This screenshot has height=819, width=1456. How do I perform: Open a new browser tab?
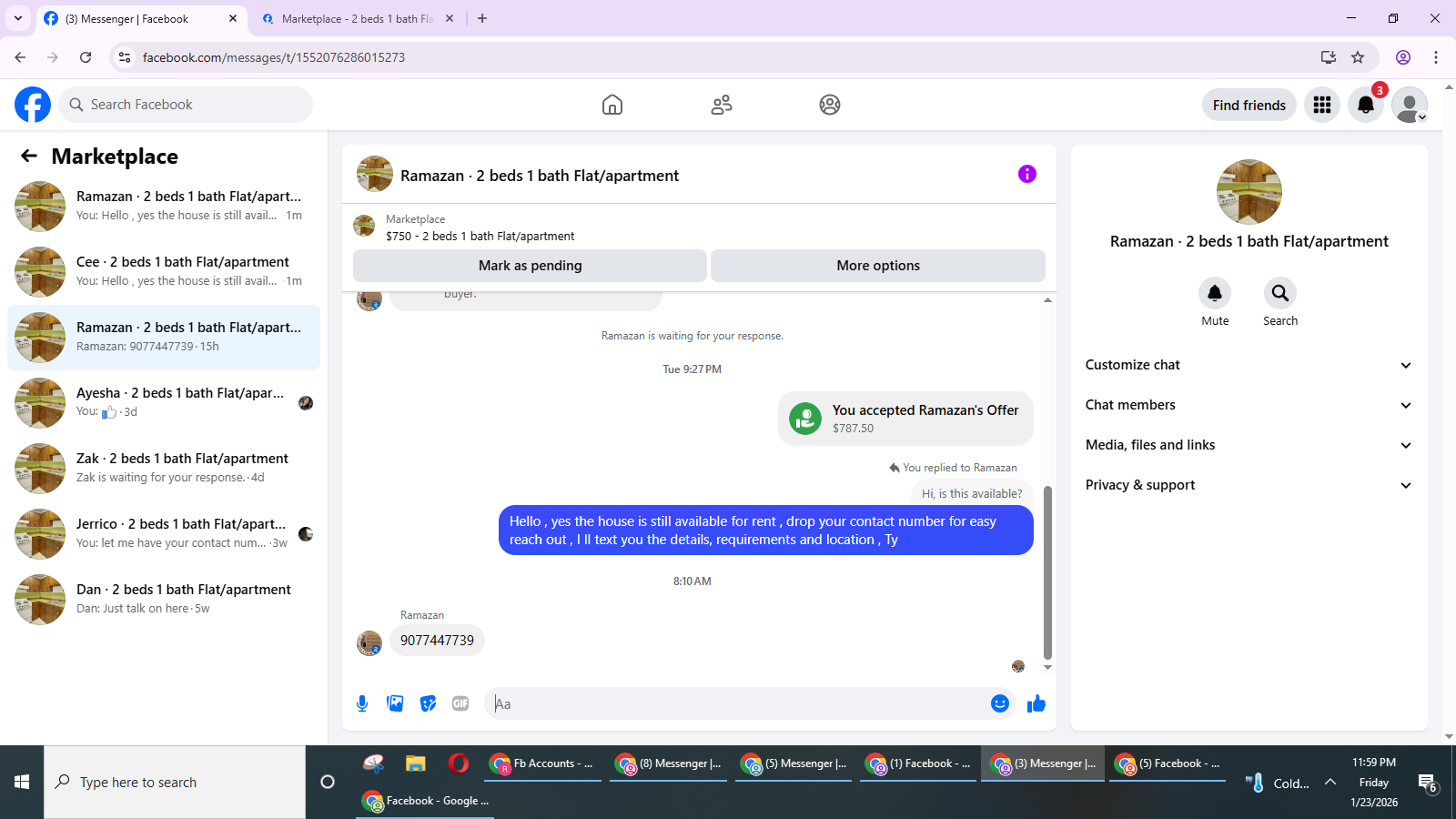coord(482,18)
